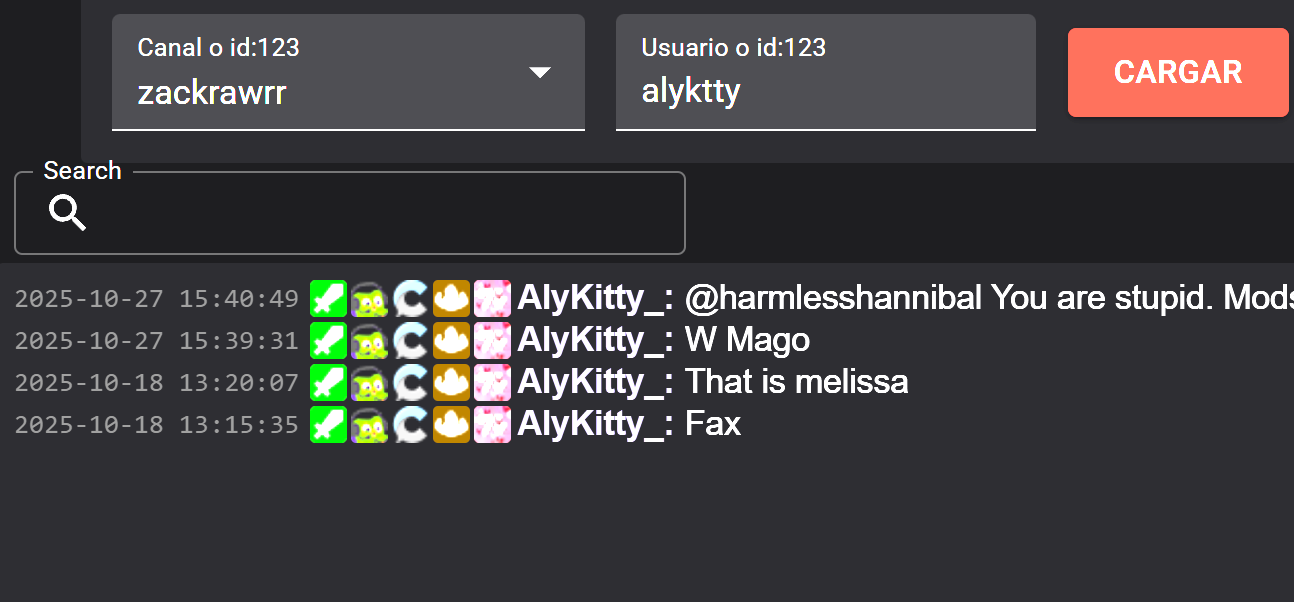Expand the Canal o id zackrawrr combo box
The width and height of the screenshot is (1294, 602).
coord(348,72)
